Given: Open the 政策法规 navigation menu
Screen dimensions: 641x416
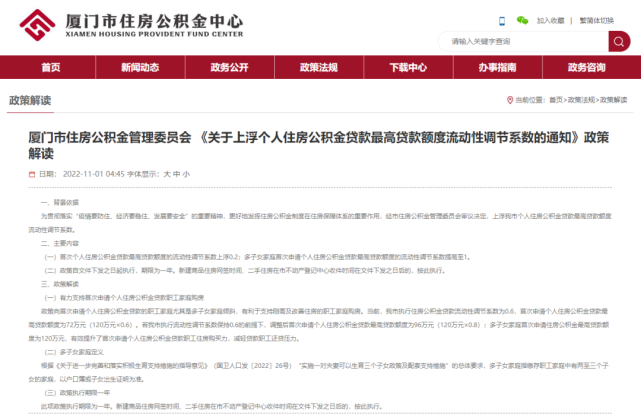Looking at the screenshot, I should click(x=319, y=67).
